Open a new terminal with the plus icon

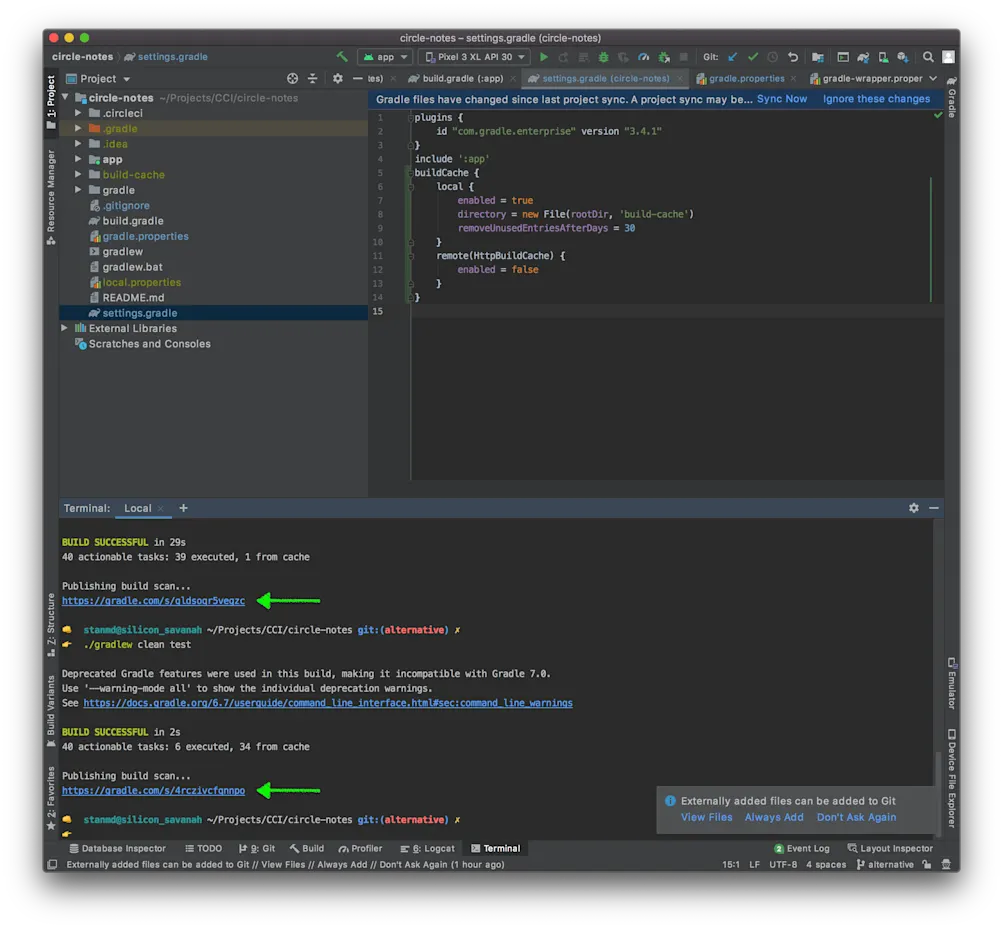coord(183,508)
